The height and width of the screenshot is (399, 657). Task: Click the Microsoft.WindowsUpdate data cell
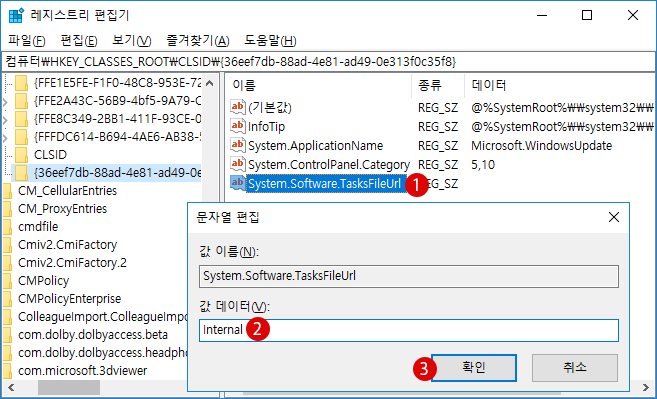click(541, 145)
